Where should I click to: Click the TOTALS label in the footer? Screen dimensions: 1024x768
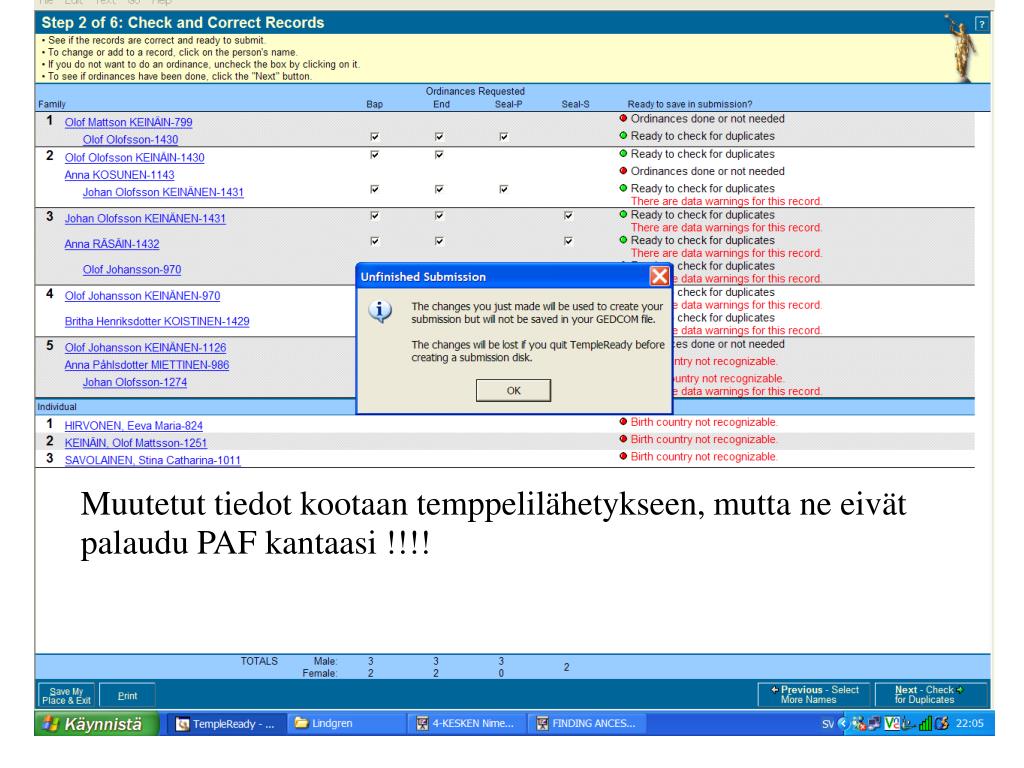[259, 661]
